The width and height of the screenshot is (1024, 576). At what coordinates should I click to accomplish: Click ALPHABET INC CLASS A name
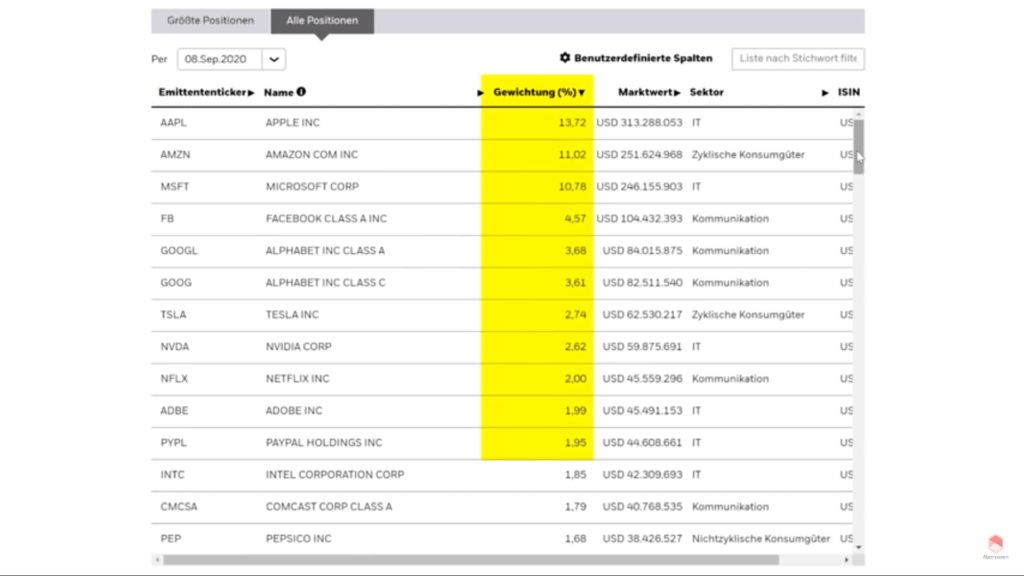(325, 251)
